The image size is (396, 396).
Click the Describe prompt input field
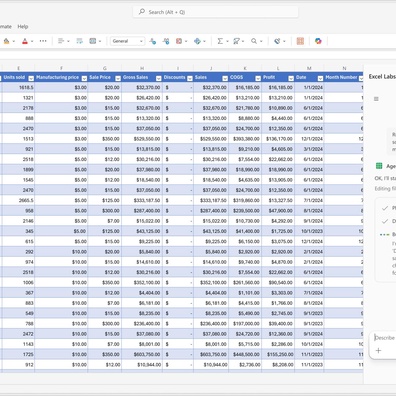click(x=384, y=338)
